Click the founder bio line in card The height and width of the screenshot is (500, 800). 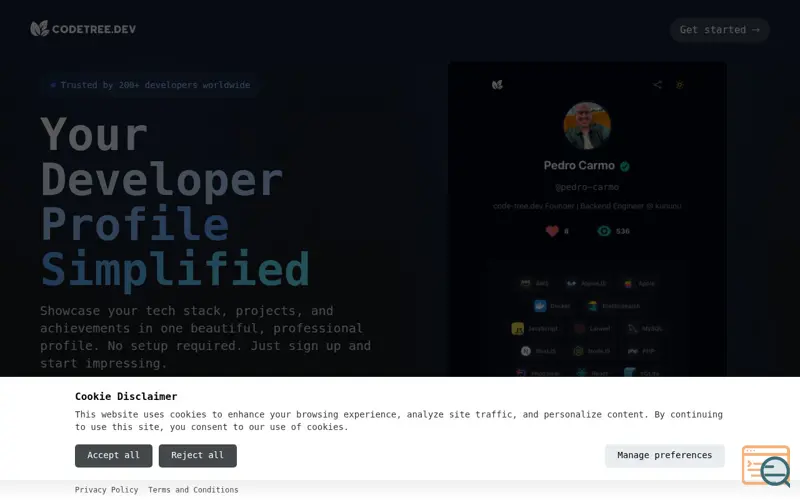(x=587, y=206)
